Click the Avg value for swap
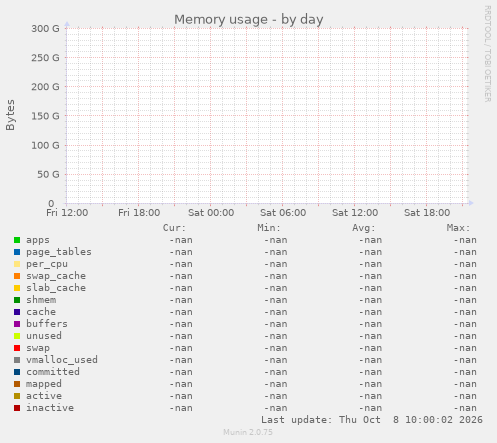This screenshot has width=497, height=443. pos(370,348)
